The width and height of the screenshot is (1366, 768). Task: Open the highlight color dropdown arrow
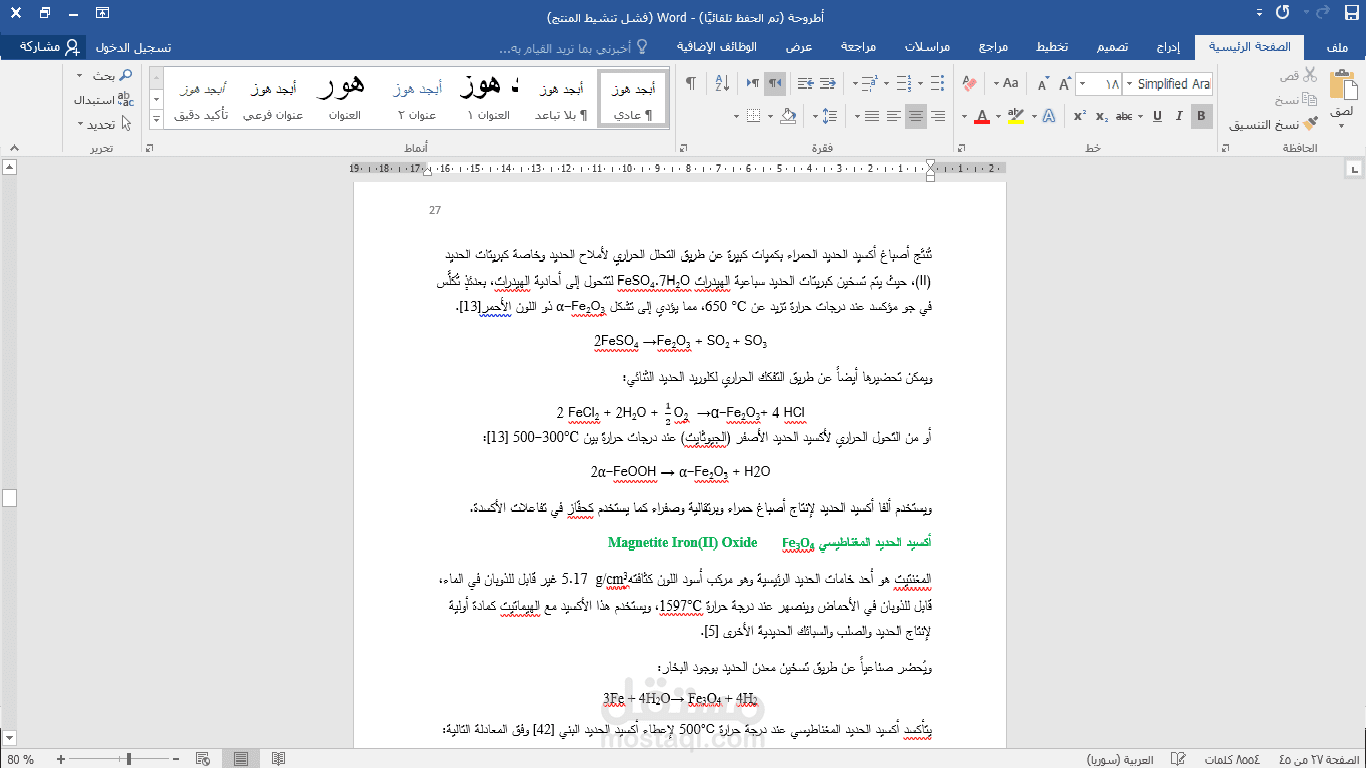tap(998, 116)
